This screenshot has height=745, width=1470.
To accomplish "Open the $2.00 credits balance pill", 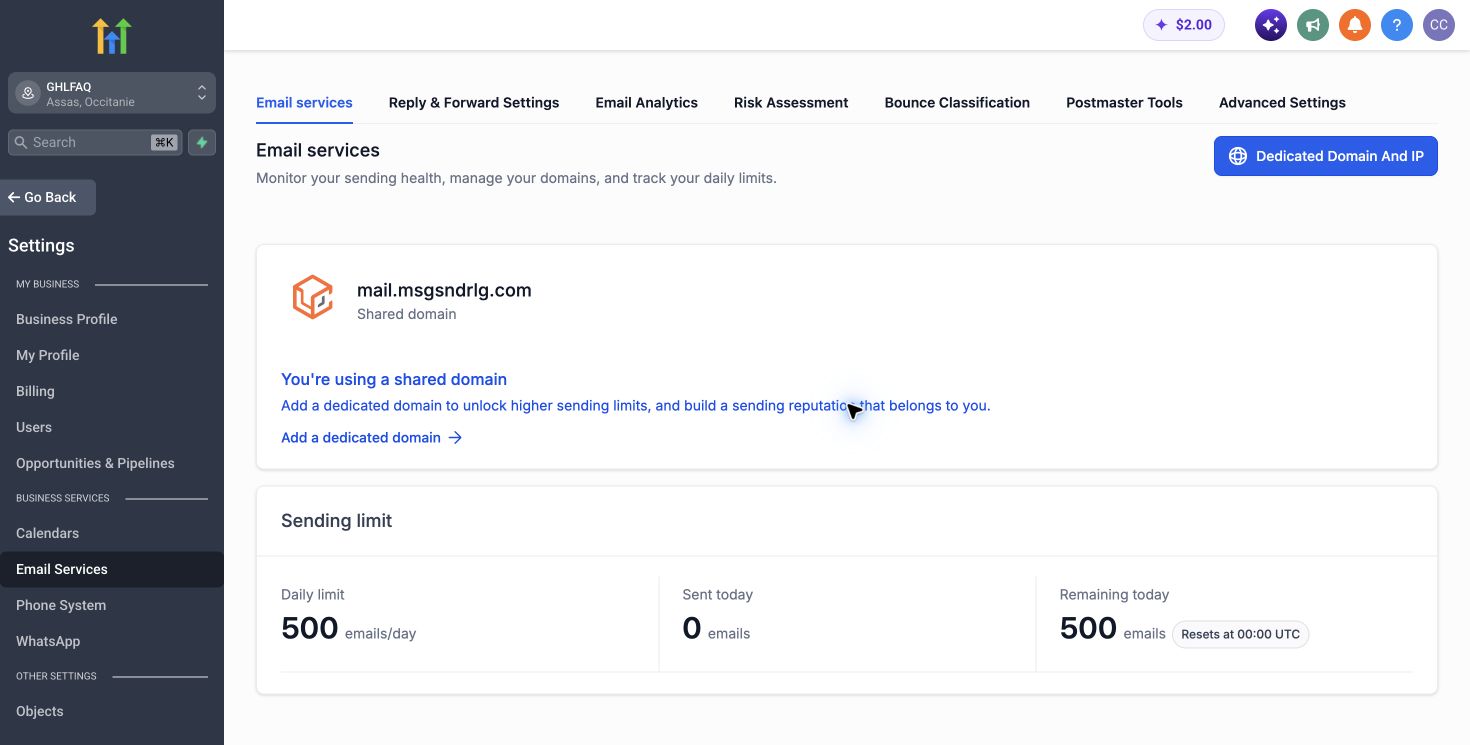I will pos(1184,25).
